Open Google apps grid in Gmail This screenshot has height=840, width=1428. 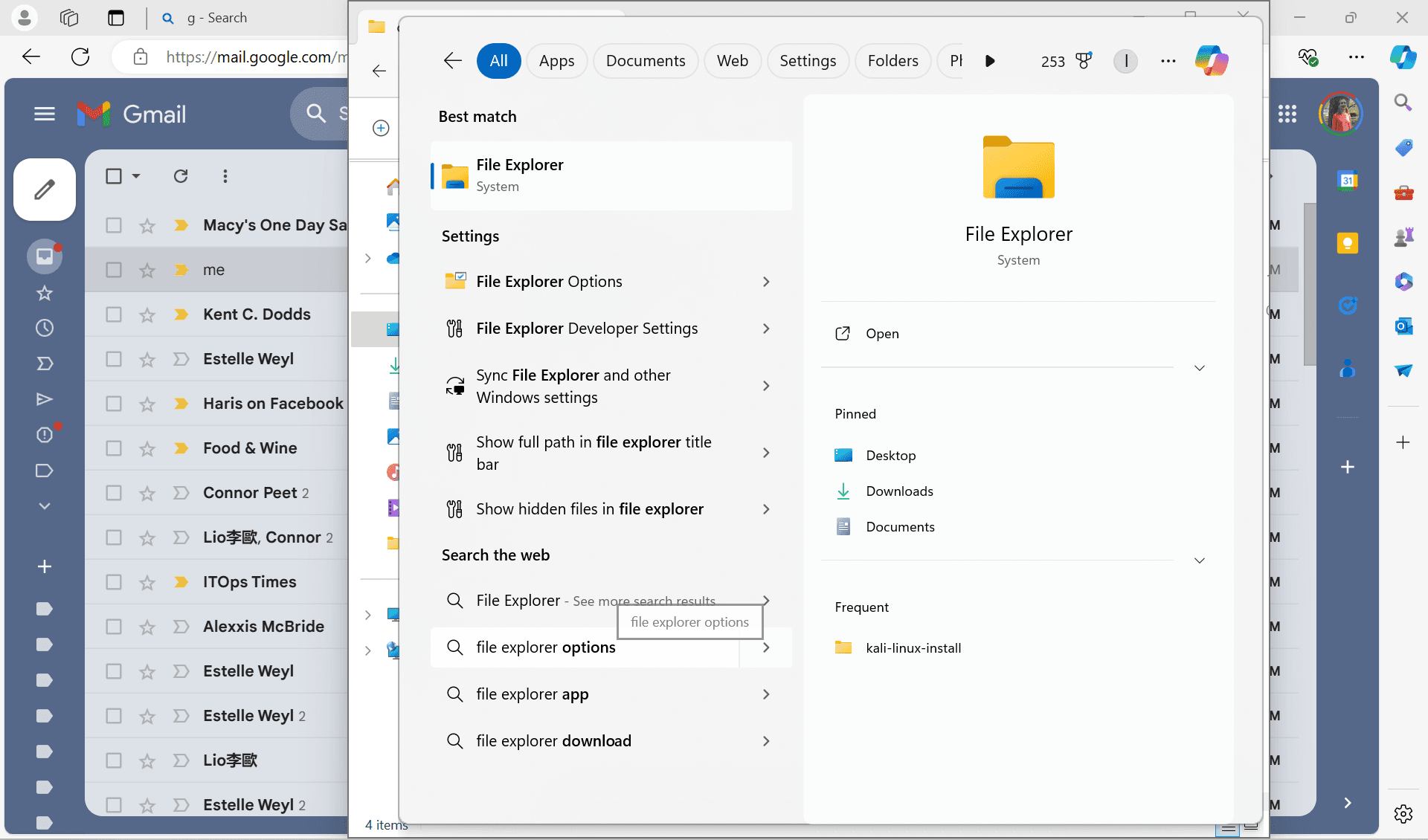coord(1287,114)
